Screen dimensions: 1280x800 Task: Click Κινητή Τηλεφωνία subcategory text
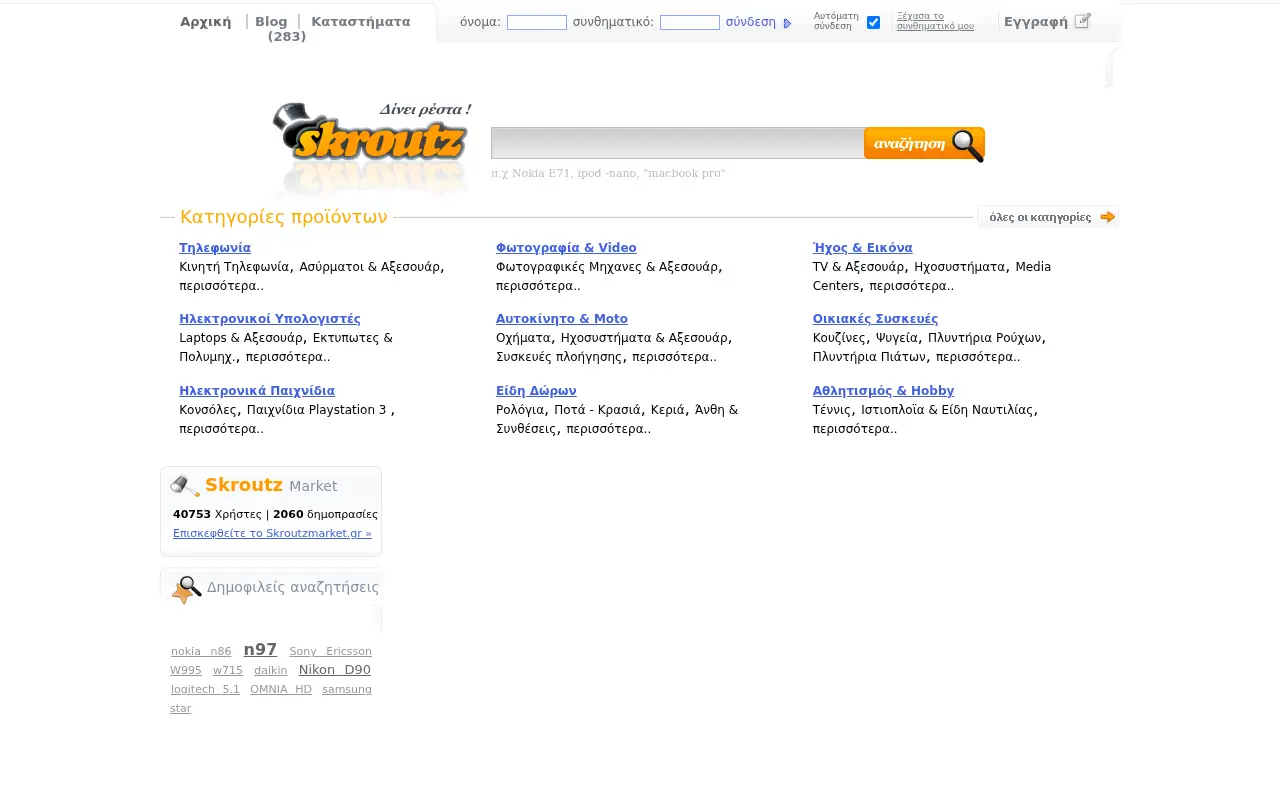[235, 267]
